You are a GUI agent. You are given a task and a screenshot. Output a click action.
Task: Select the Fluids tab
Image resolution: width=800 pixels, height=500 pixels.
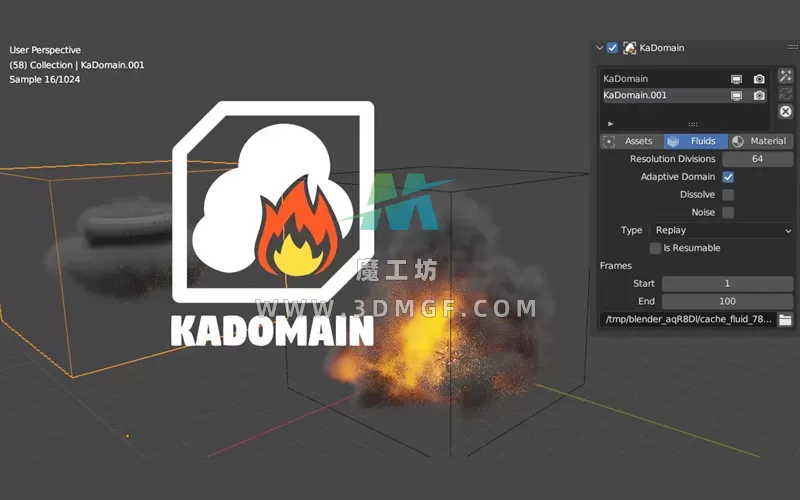pyautogui.click(x=695, y=141)
